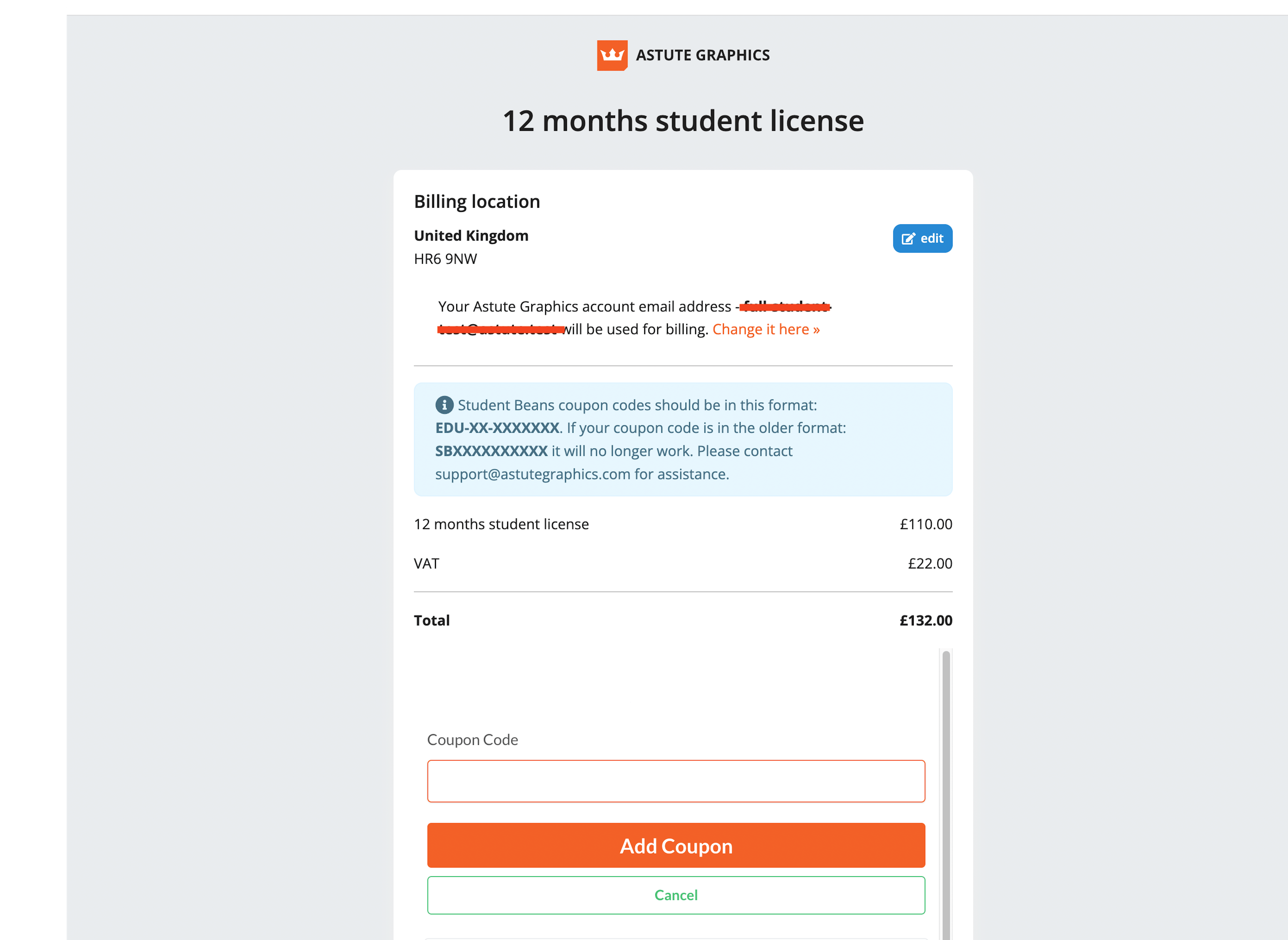Click the vertical scrollbar beside the coupon form
This screenshot has height=940, width=1288.
click(x=946, y=797)
